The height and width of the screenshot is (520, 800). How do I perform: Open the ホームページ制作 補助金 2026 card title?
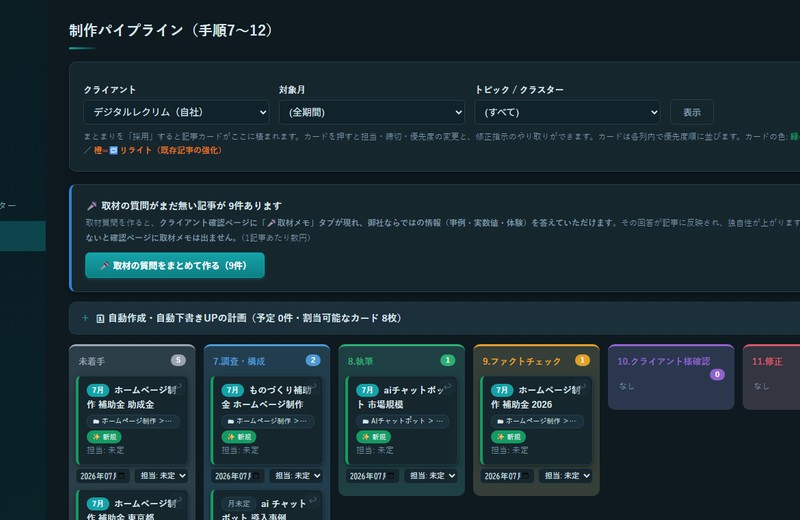pos(536,397)
